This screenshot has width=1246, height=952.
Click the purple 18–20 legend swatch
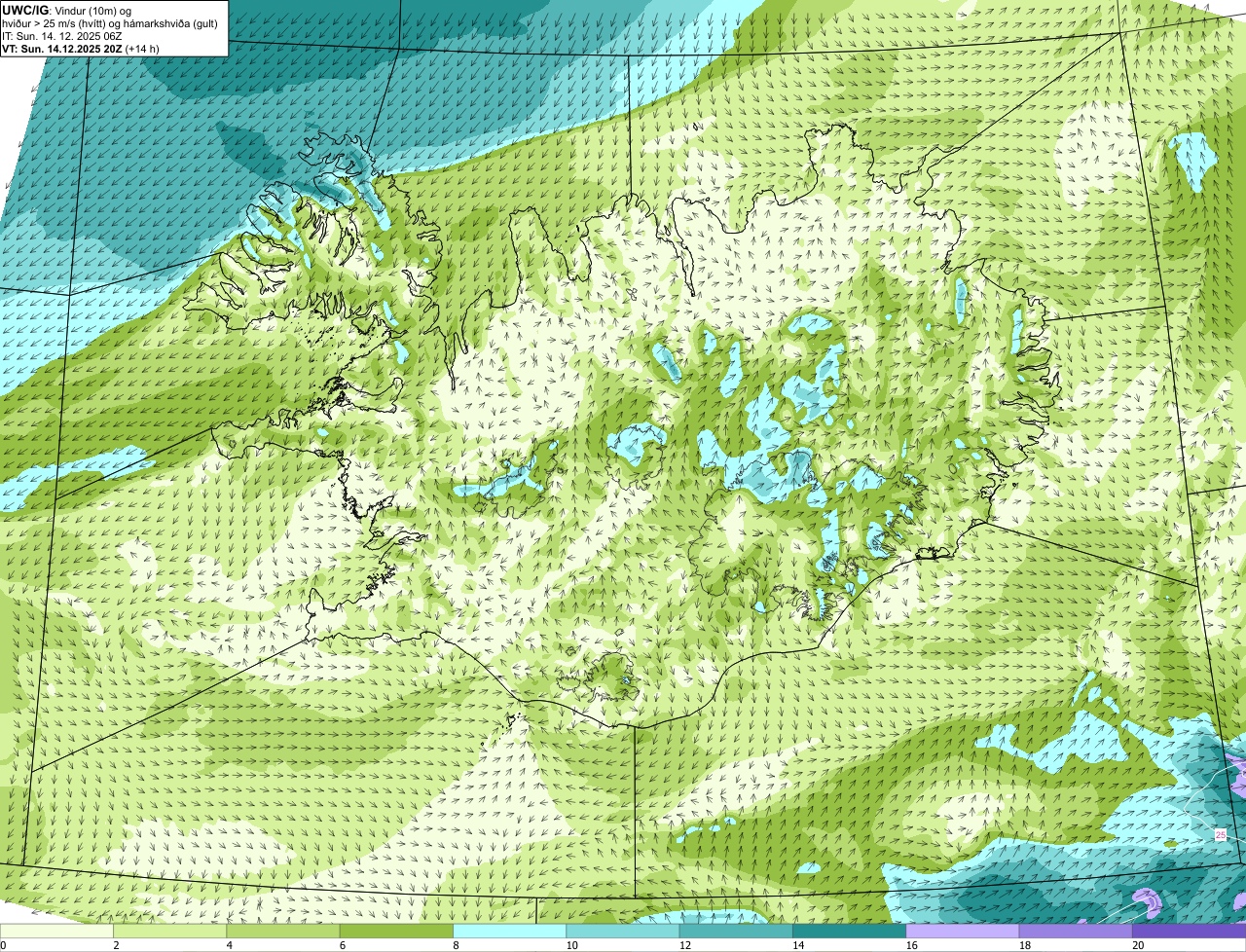(x=1075, y=932)
